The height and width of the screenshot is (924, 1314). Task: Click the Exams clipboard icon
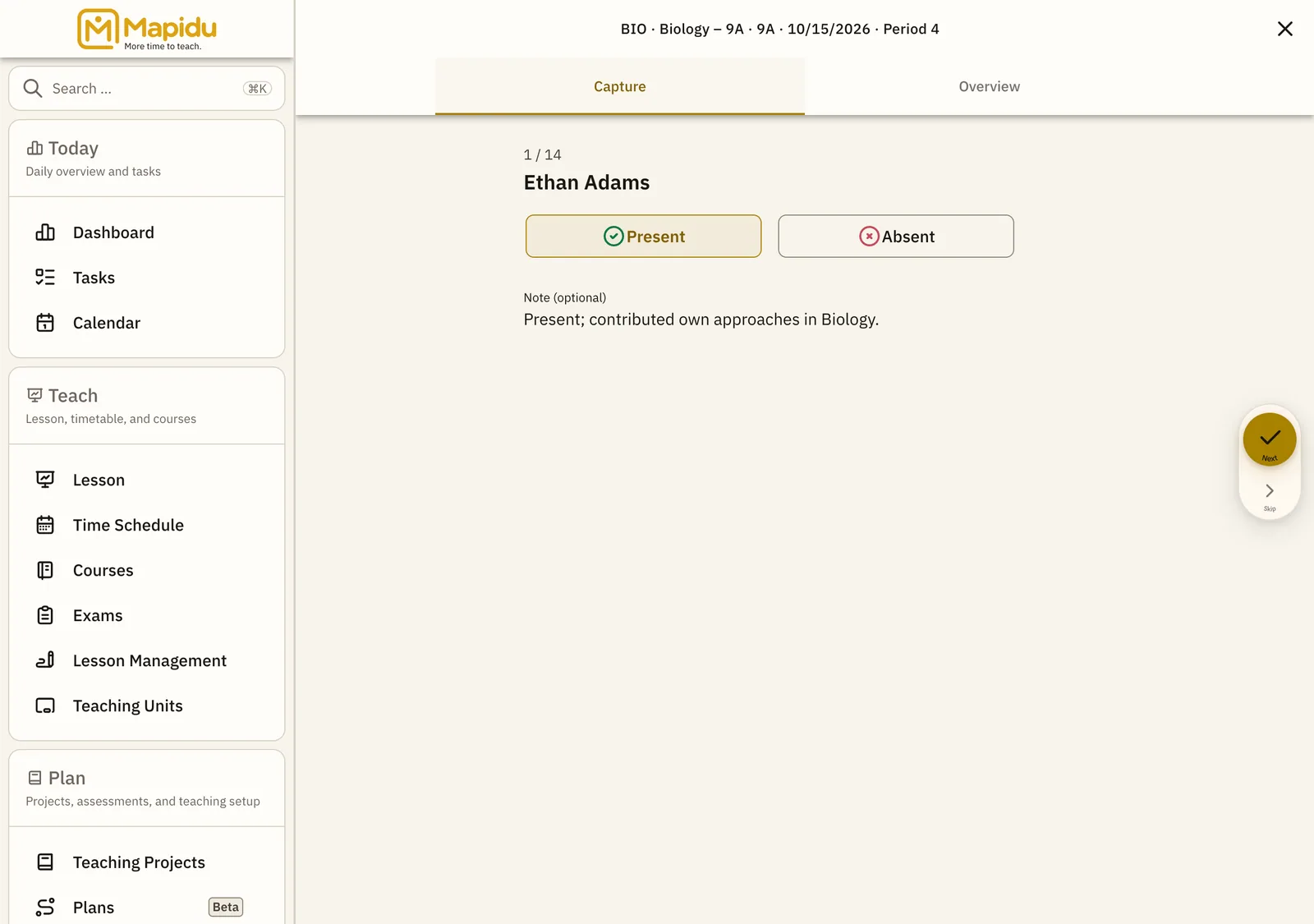(45, 615)
